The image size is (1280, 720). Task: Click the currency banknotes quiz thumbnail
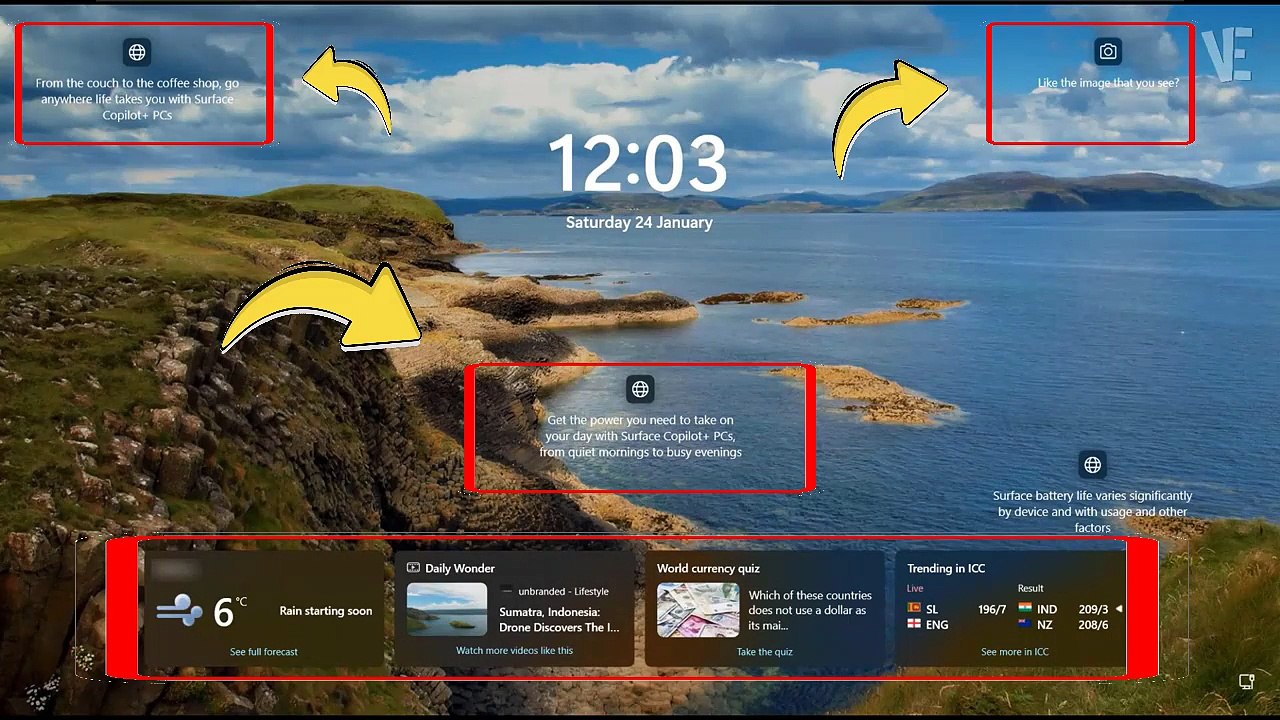[698, 610]
